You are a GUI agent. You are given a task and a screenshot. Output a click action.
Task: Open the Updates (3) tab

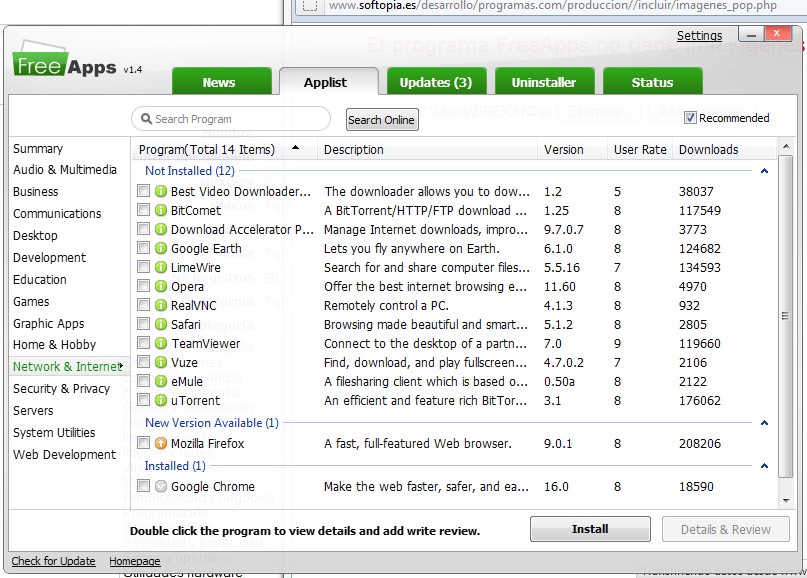pos(436,82)
